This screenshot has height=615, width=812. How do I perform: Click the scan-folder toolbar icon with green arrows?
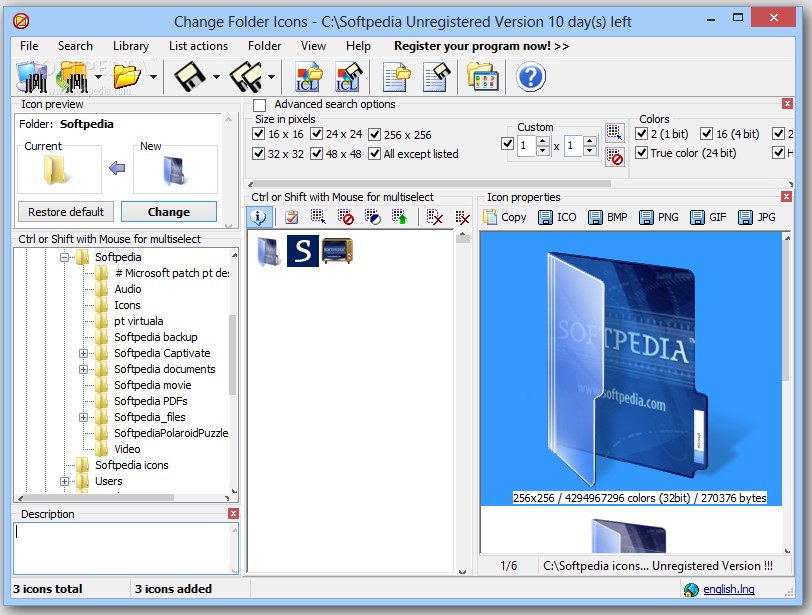pyautogui.click(x=72, y=77)
